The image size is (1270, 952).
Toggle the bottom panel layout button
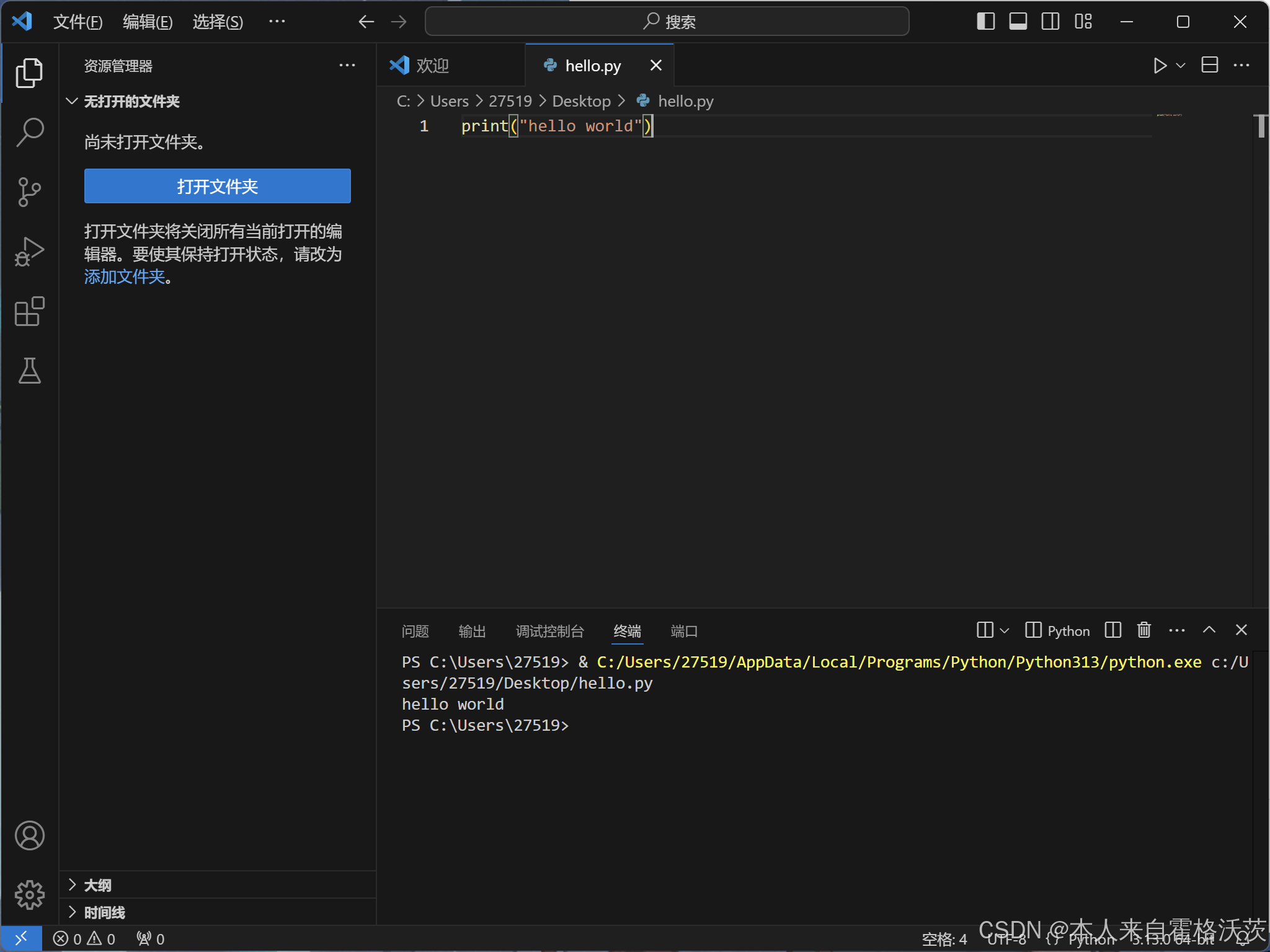[1018, 22]
